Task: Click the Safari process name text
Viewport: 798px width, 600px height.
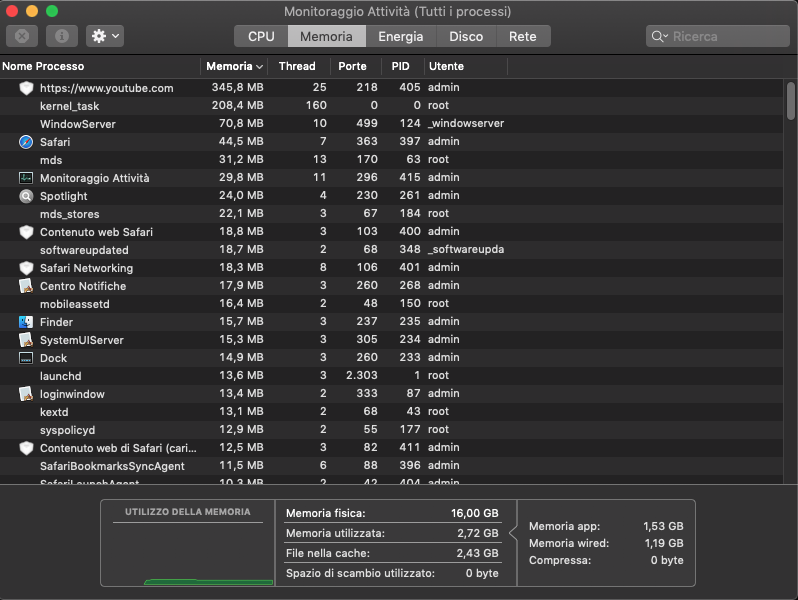Action: (55, 142)
